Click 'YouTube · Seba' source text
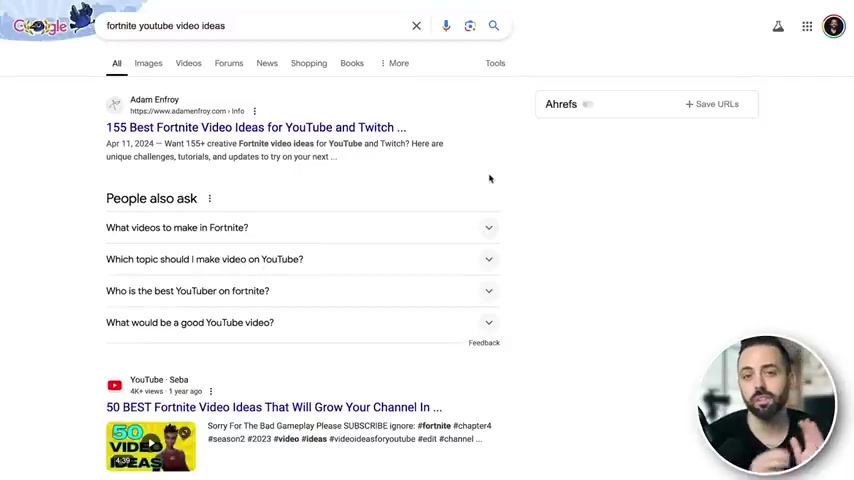The width and height of the screenshot is (854, 480). (x=159, y=380)
